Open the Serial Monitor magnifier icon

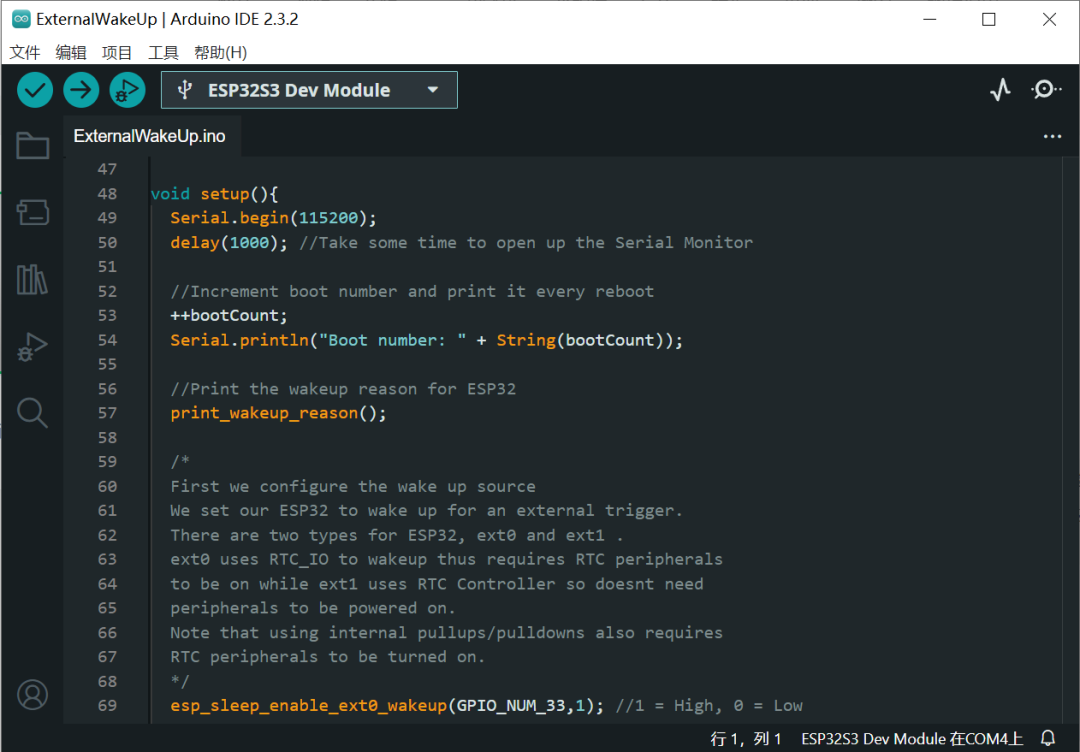[1046, 90]
